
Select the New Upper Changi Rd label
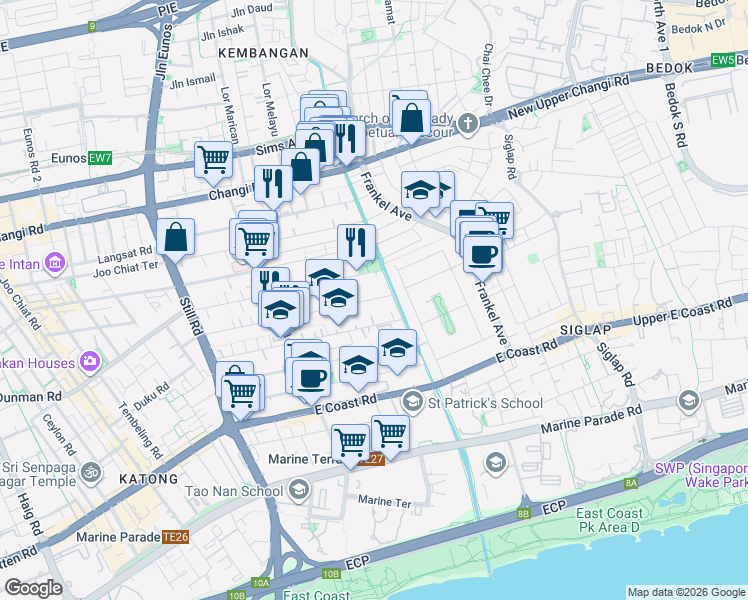569,98
